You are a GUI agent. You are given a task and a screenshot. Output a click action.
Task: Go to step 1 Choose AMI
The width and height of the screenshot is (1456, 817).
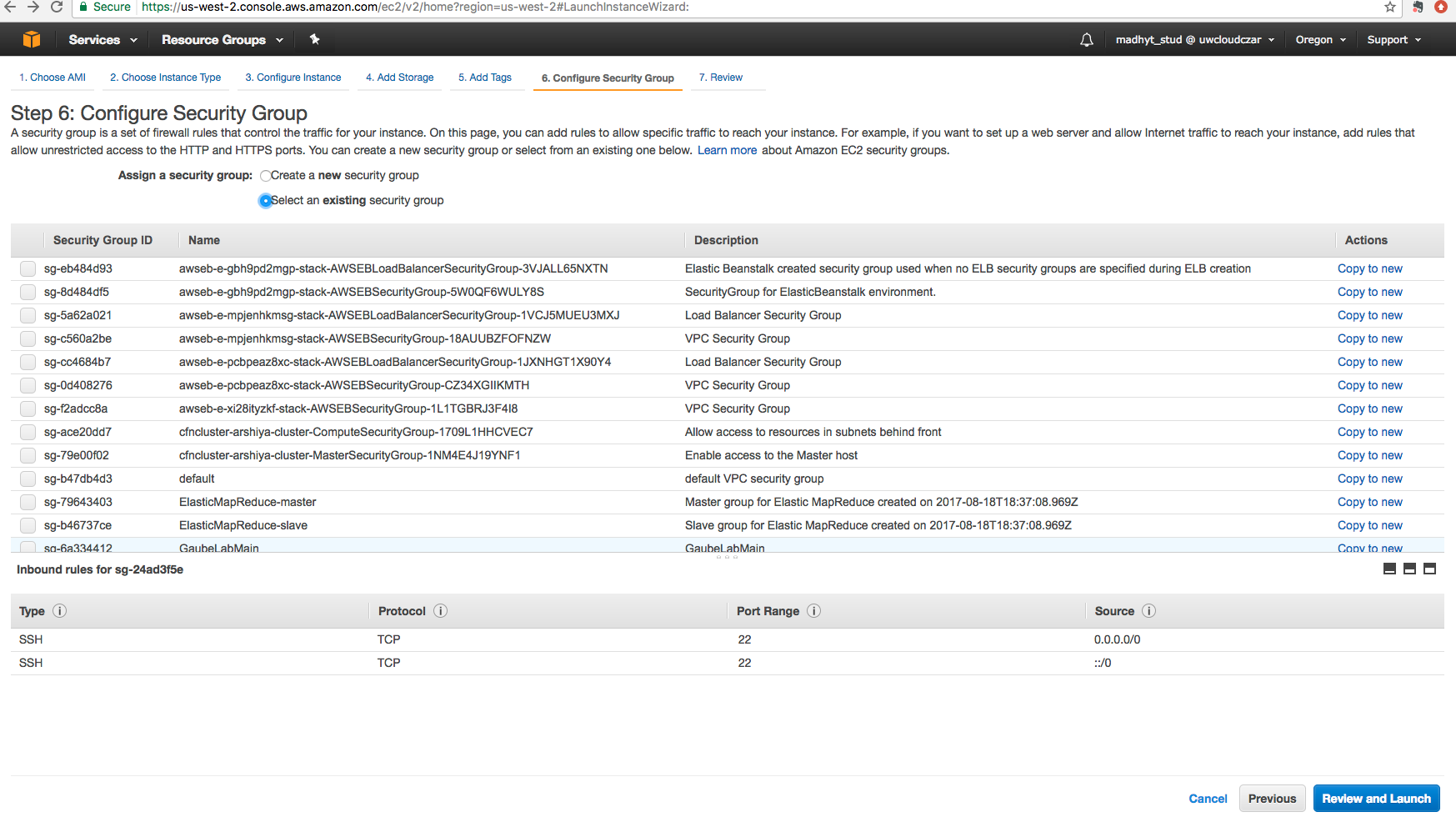coord(53,78)
